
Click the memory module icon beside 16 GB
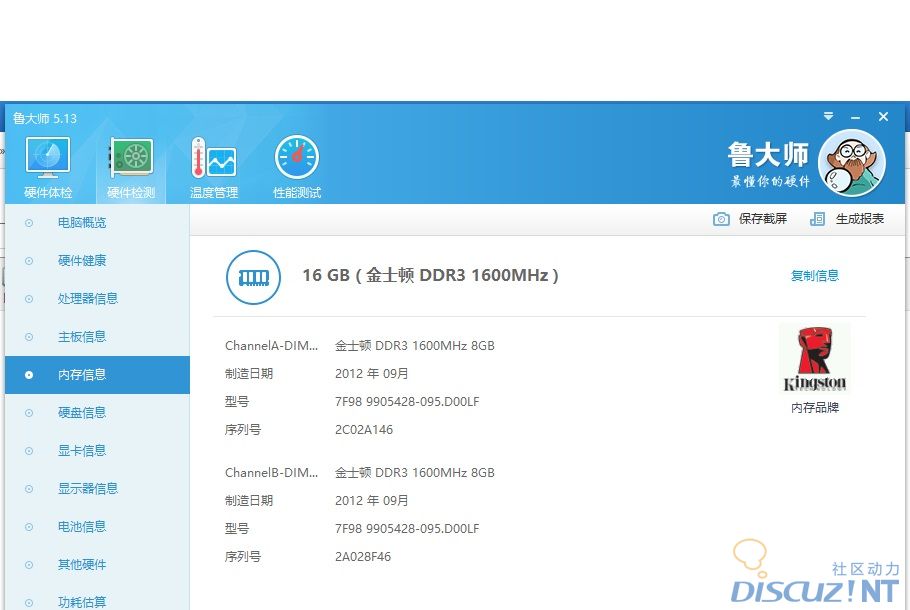tap(254, 277)
